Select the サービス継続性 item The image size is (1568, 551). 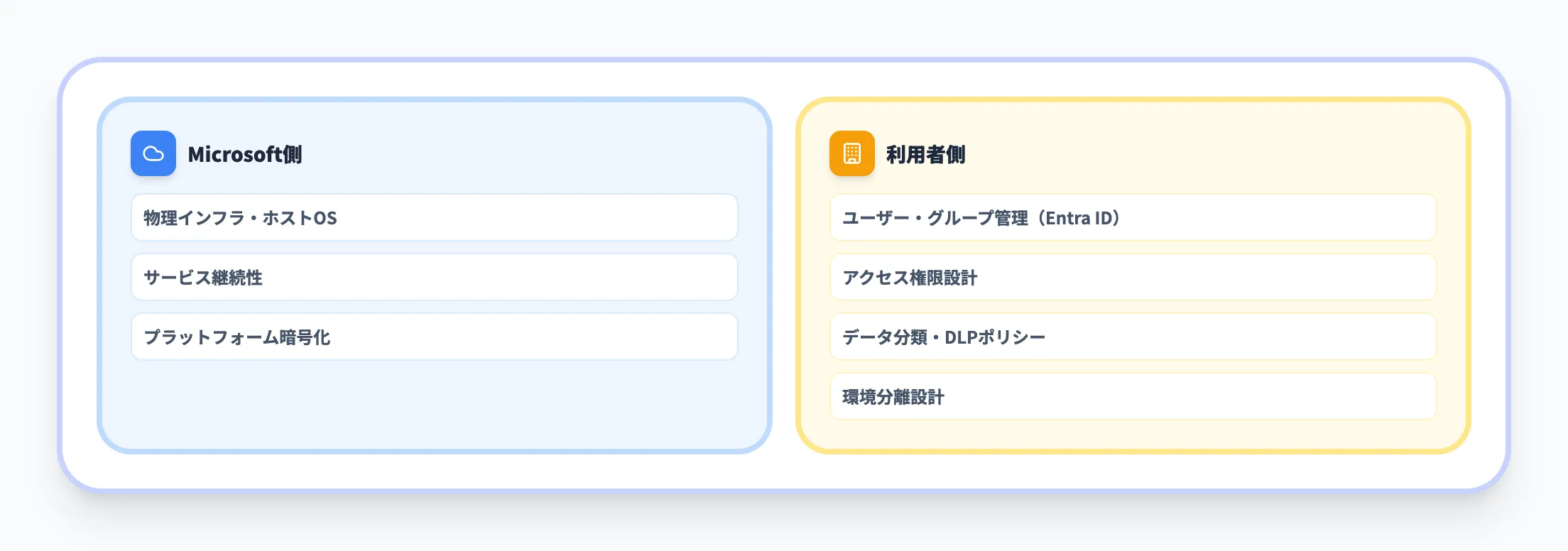[x=203, y=278]
